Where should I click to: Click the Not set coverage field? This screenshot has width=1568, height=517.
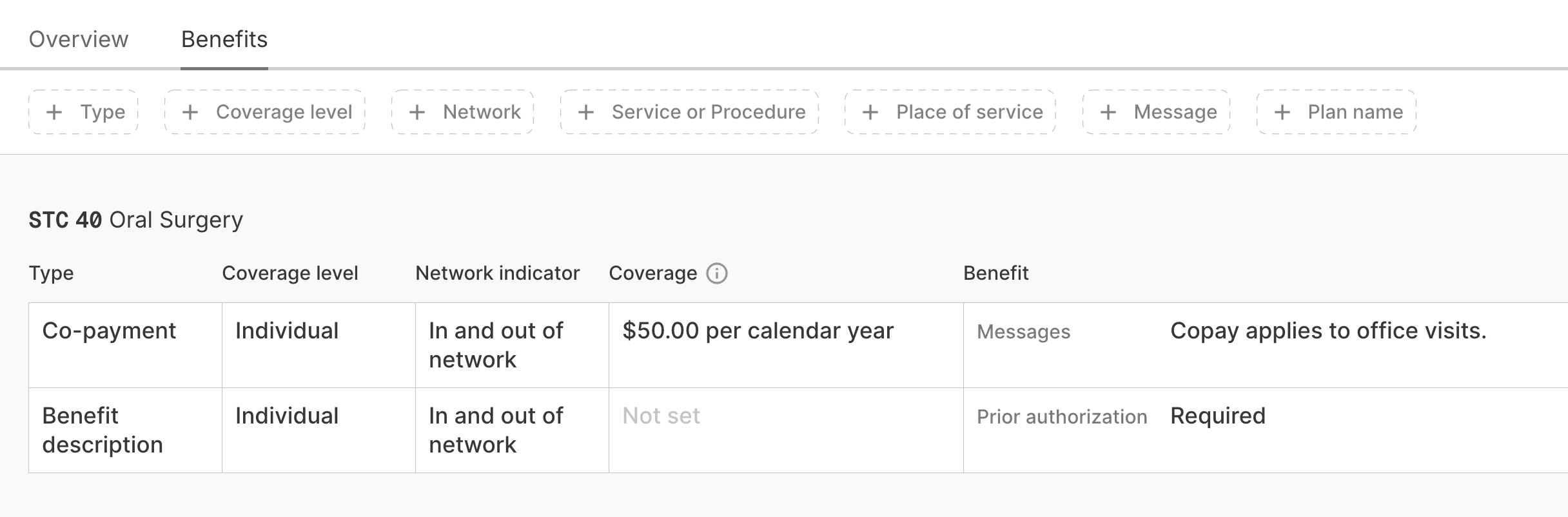click(x=660, y=416)
